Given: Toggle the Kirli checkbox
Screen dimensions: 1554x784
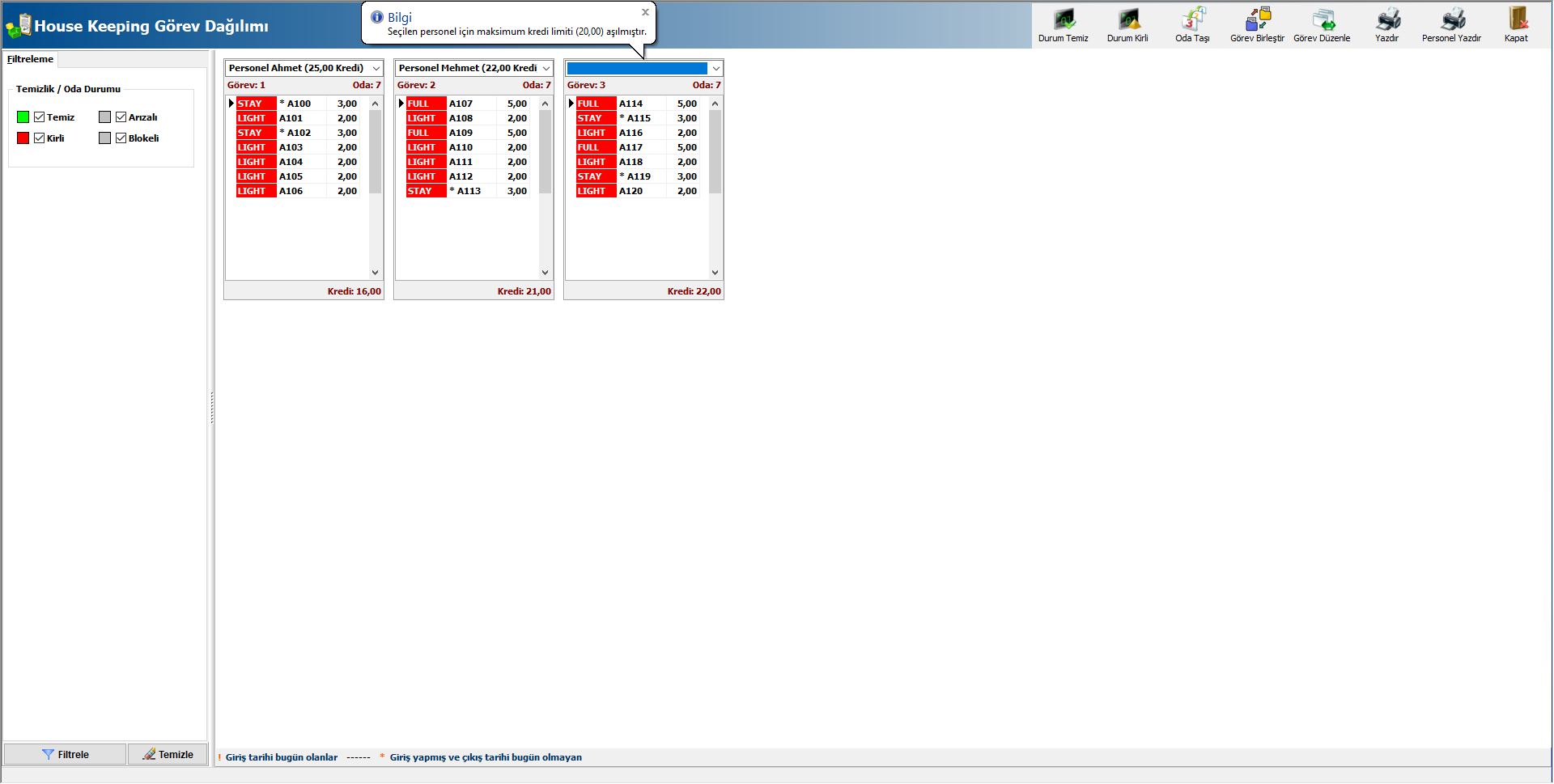Looking at the screenshot, I should point(39,138).
